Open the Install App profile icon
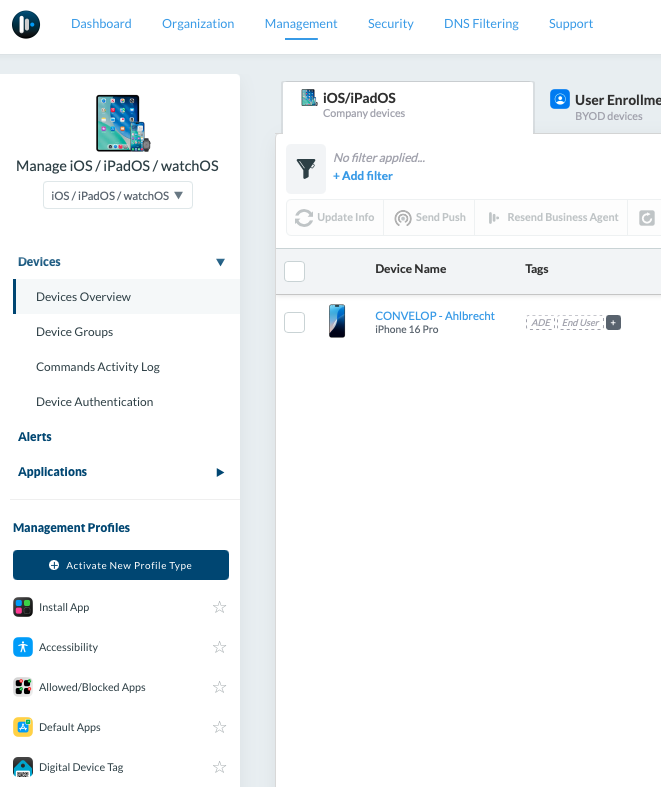The width and height of the screenshot is (661, 787). 23,607
